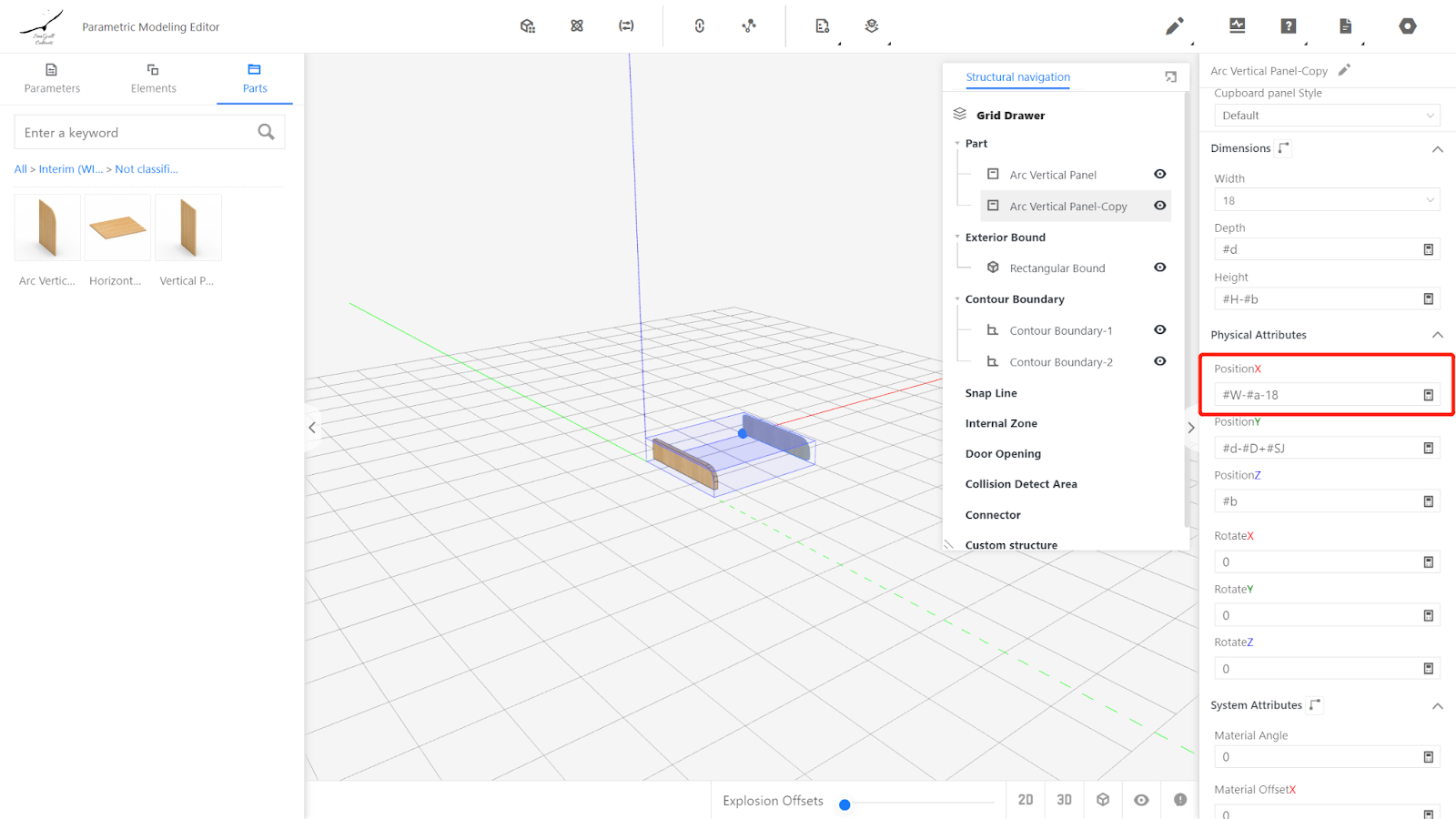Pop out the Structural navigation panel
The height and width of the screenshot is (819, 1456).
coord(1170,77)
